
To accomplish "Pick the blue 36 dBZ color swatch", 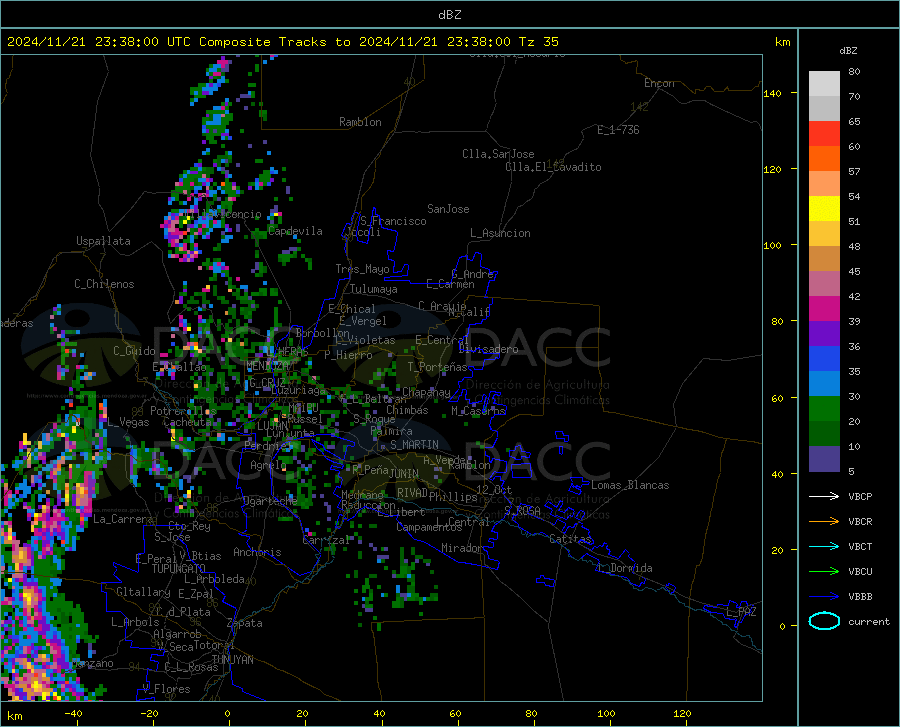I will point(824,359).
